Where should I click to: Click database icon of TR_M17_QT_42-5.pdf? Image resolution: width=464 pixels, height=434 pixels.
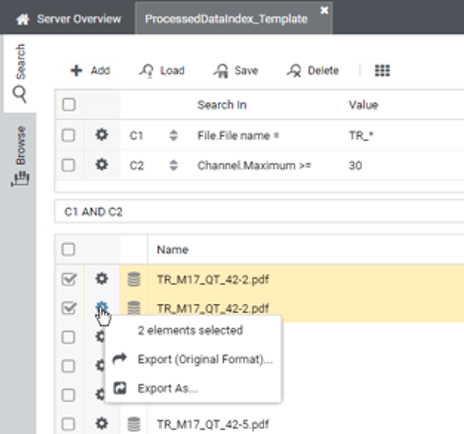(134, 424)
